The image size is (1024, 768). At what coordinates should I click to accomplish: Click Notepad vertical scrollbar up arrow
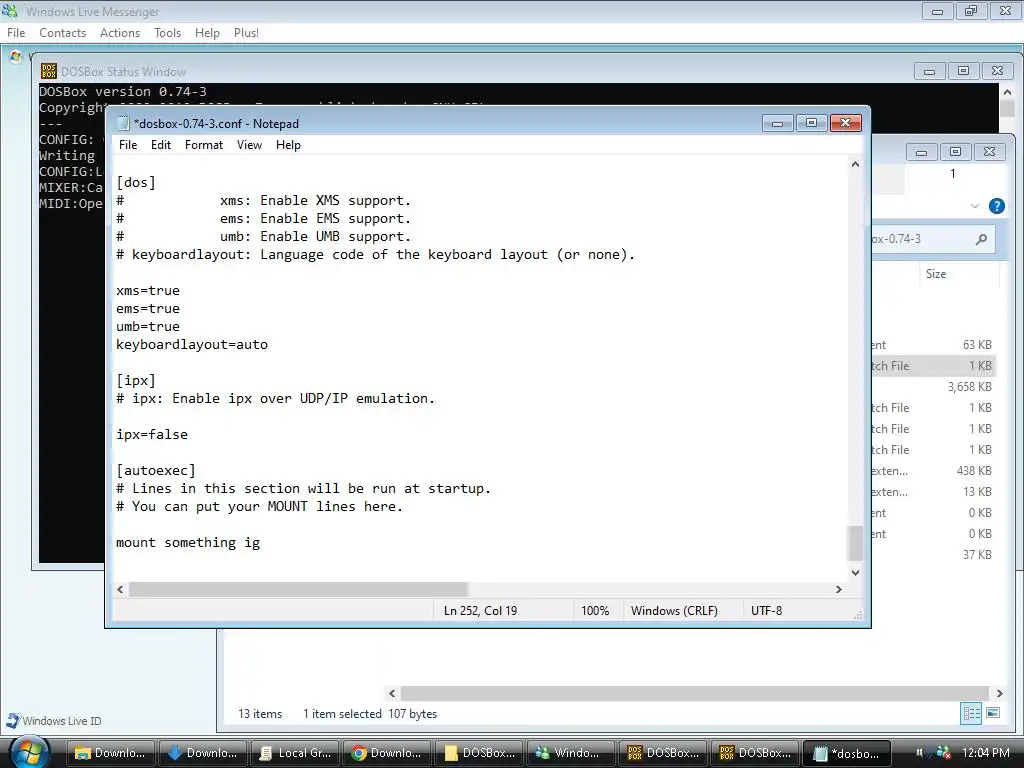pyautogui.click(x=855, y=165)
